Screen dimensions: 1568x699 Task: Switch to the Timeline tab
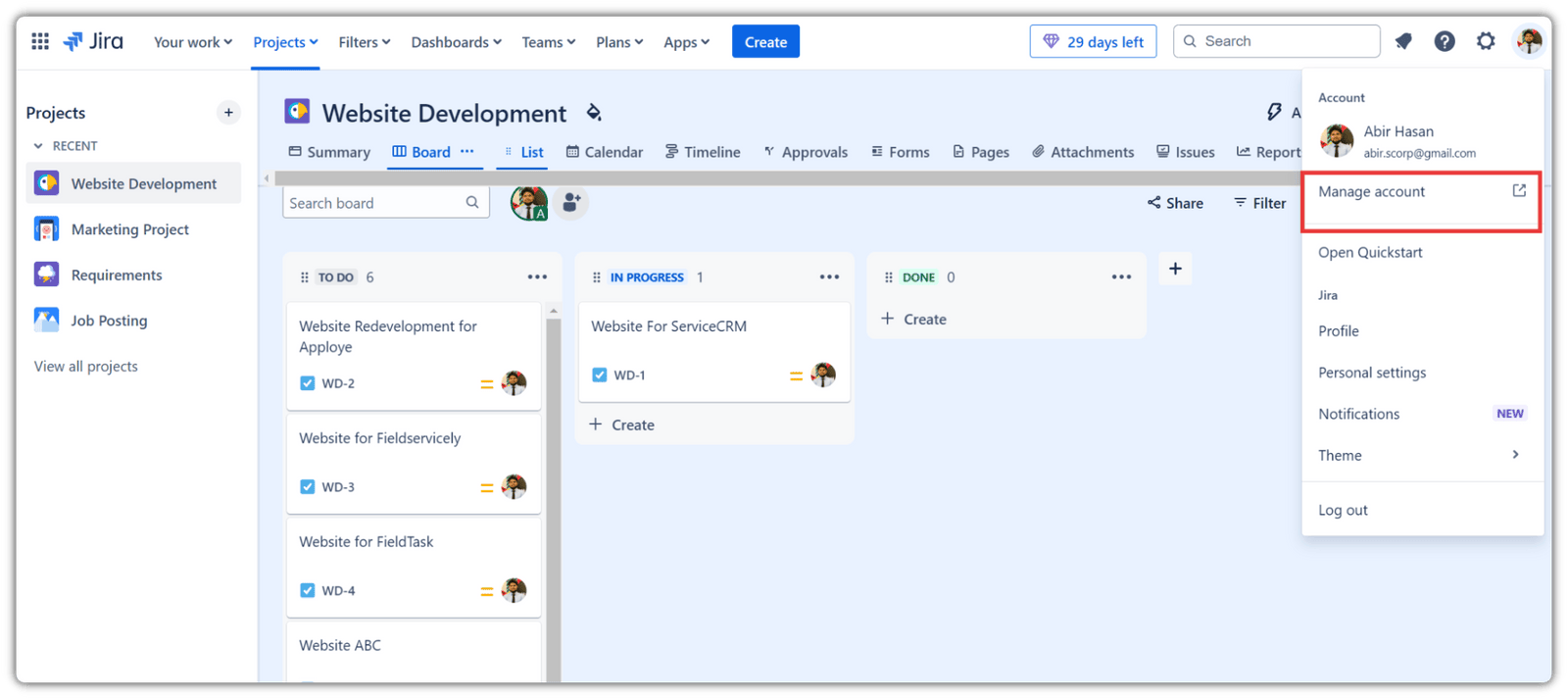point(703,152)
